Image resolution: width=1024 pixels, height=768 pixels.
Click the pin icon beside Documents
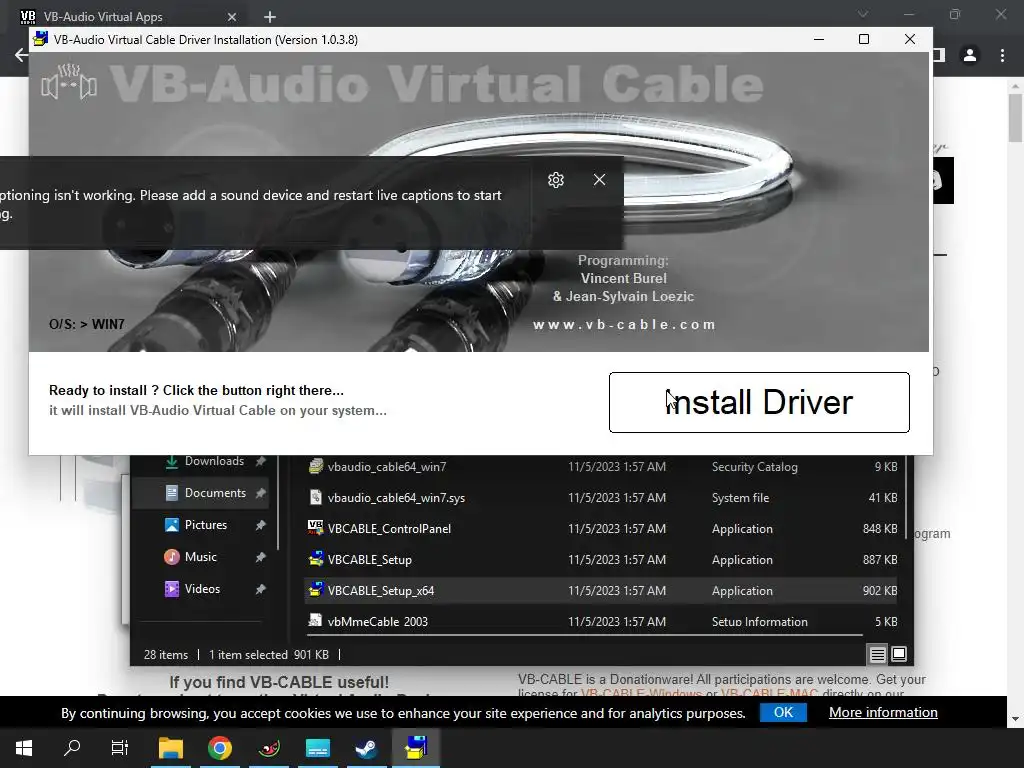[x=261, y=493]
